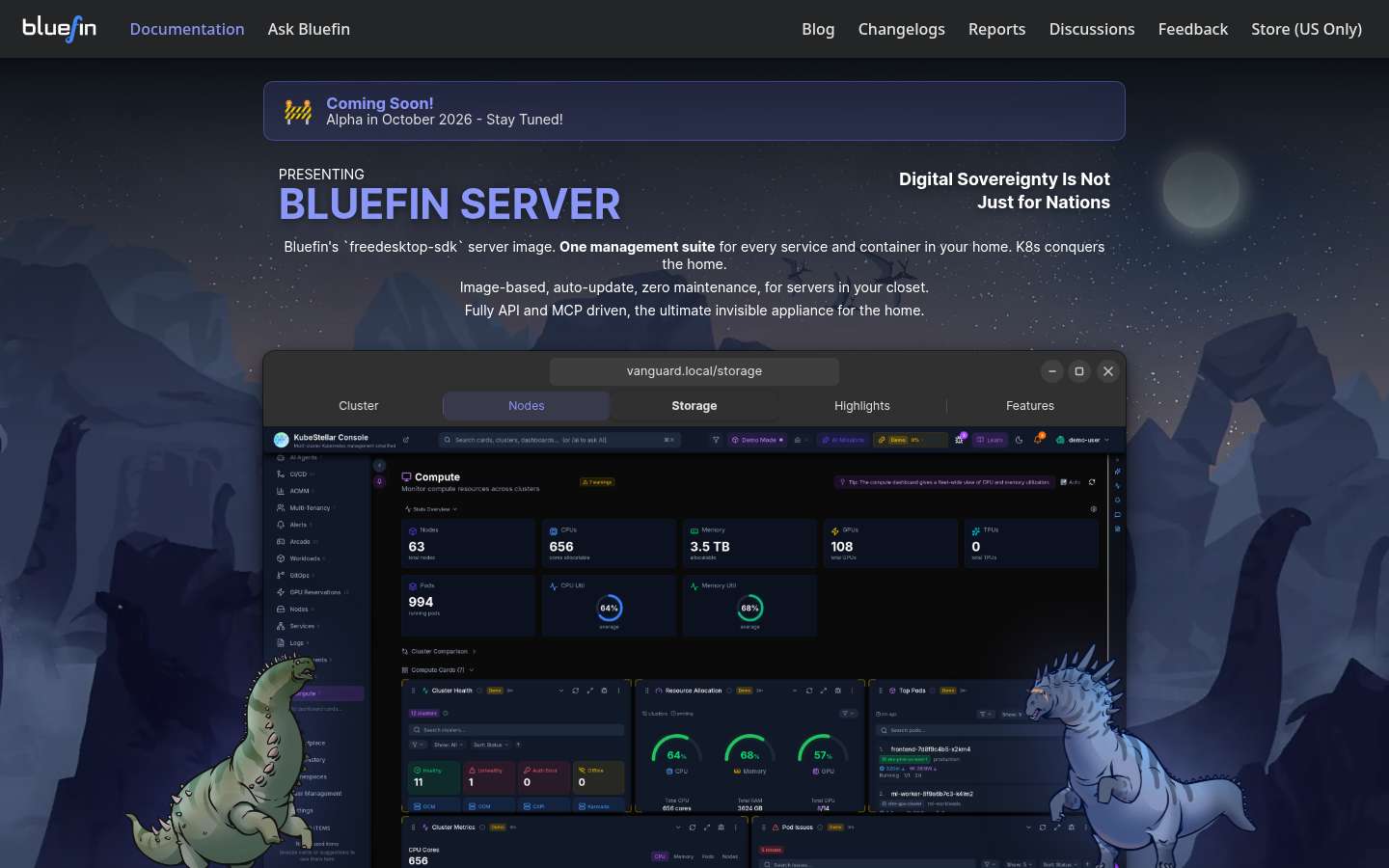Open Ask Bluefin in the navbar
Screen dimensions: 1389x868
pyautogui.click(x=309, y=29)
